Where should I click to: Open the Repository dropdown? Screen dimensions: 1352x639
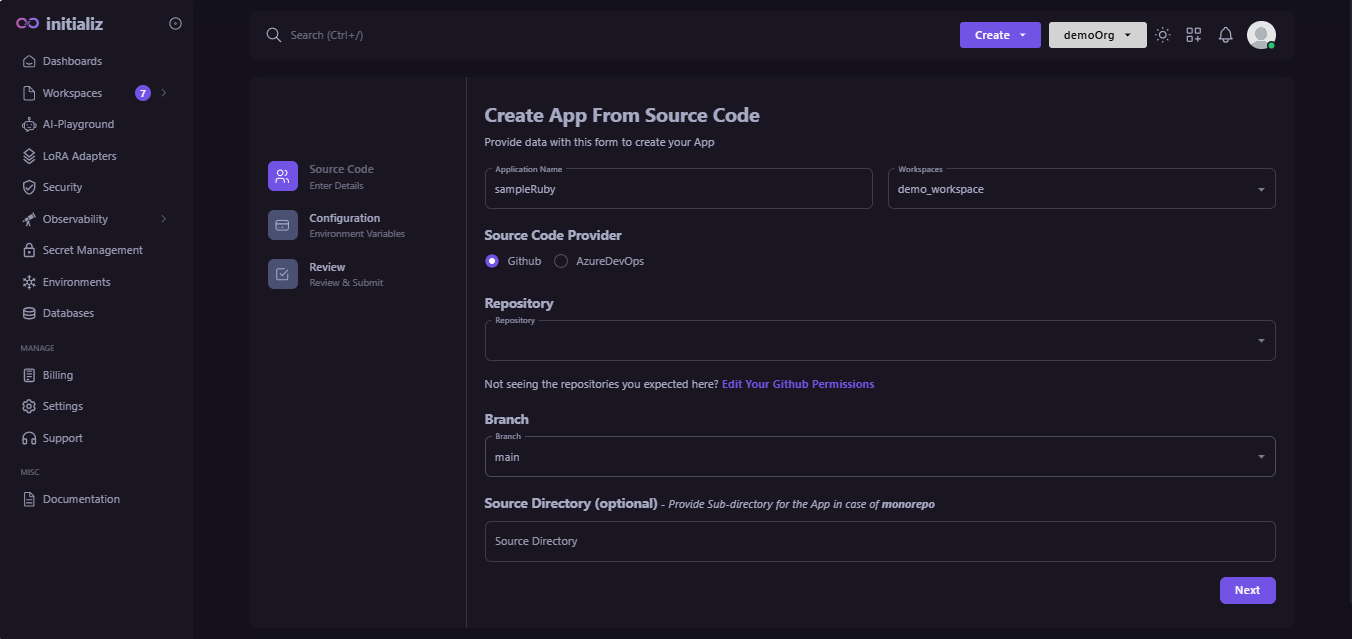[880, 341]
